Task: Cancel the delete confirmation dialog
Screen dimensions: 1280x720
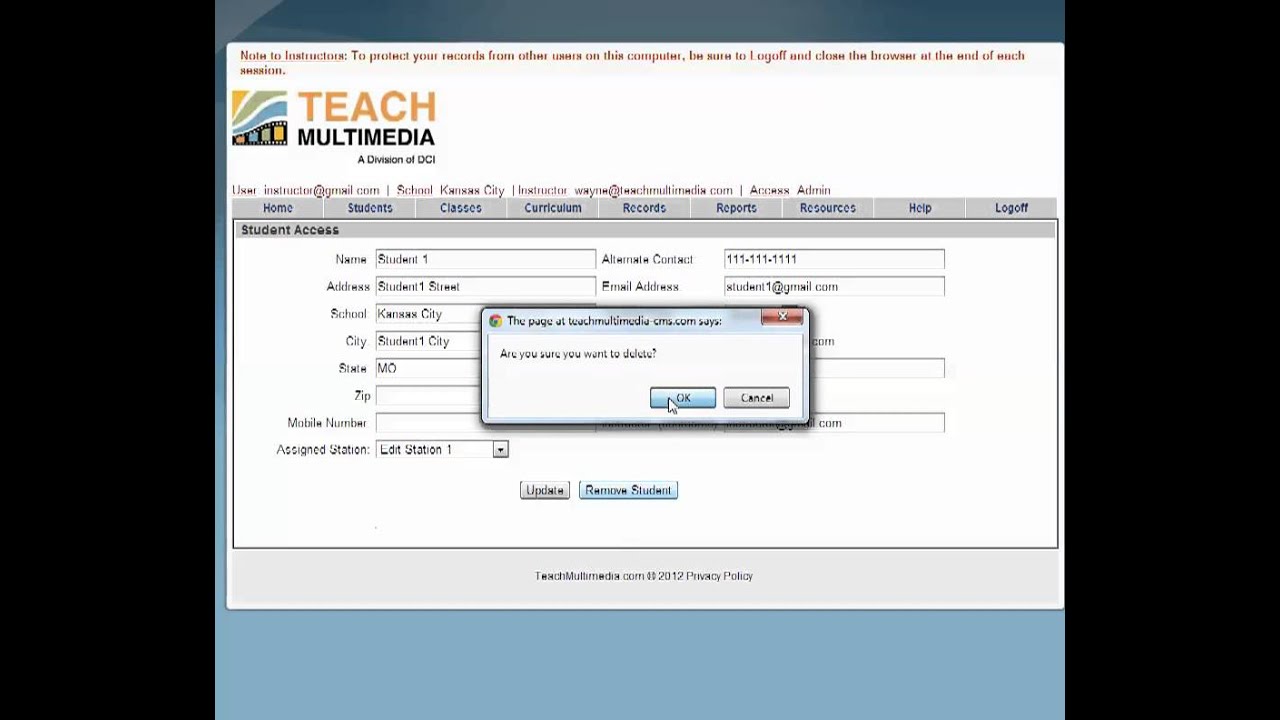Action: (x=756, y=398)
